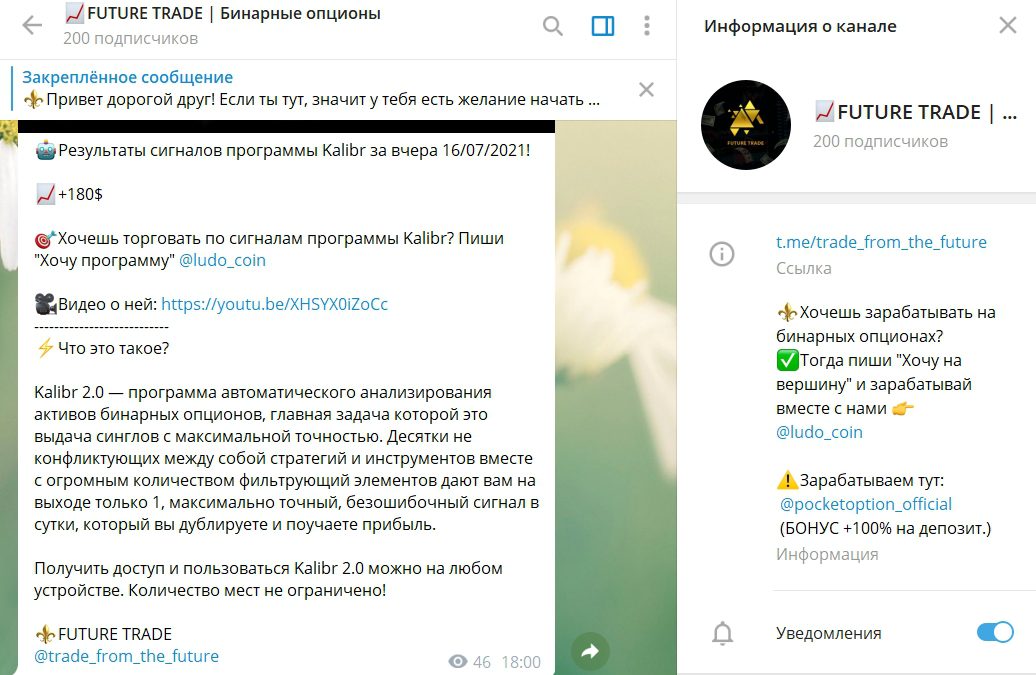Click the FUTURE TRADE channel avatar

pos(745,125)
